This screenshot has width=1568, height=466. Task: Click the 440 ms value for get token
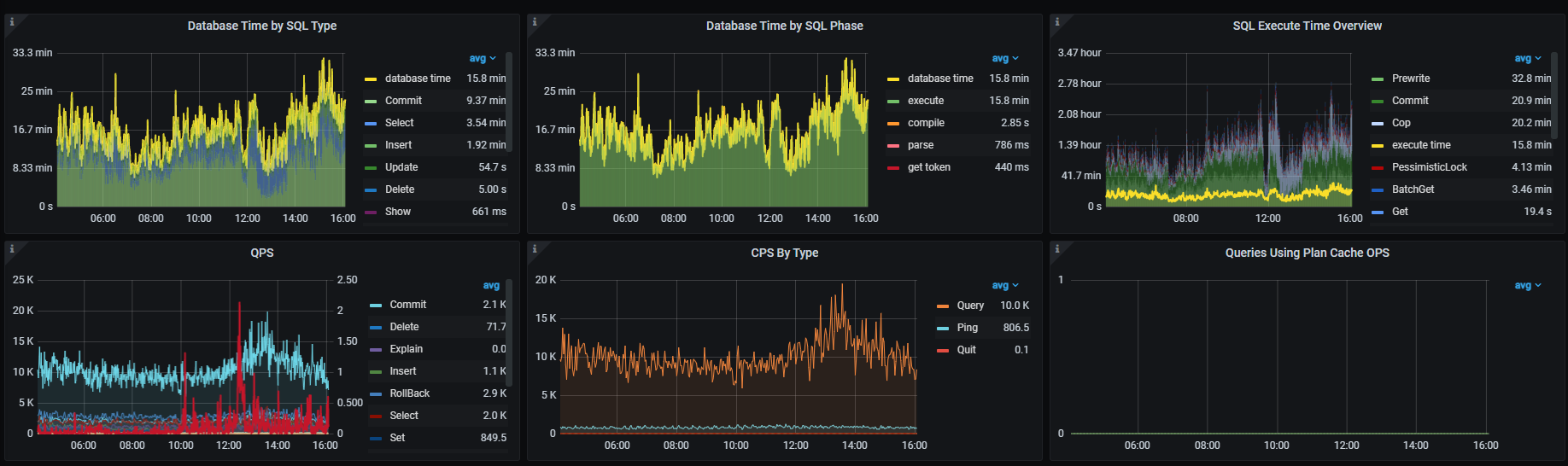(x=1012, y=167)
